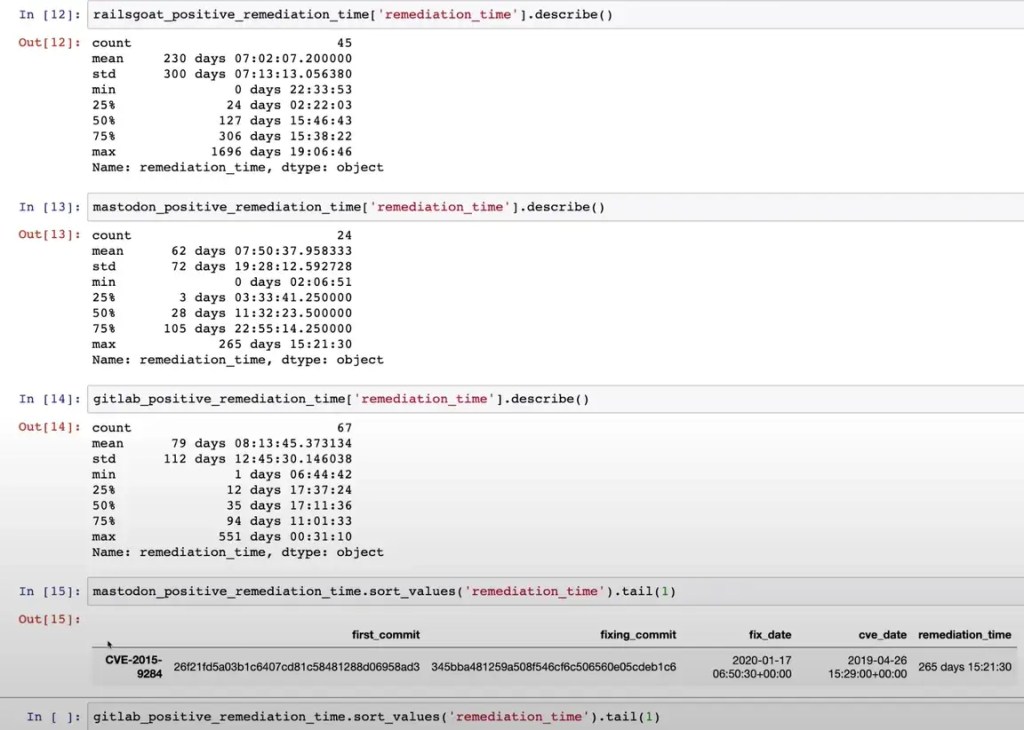Click min value 1 days 06:44:42
The height and width of the screenshot is (730, 1024).
pos(293,475)
